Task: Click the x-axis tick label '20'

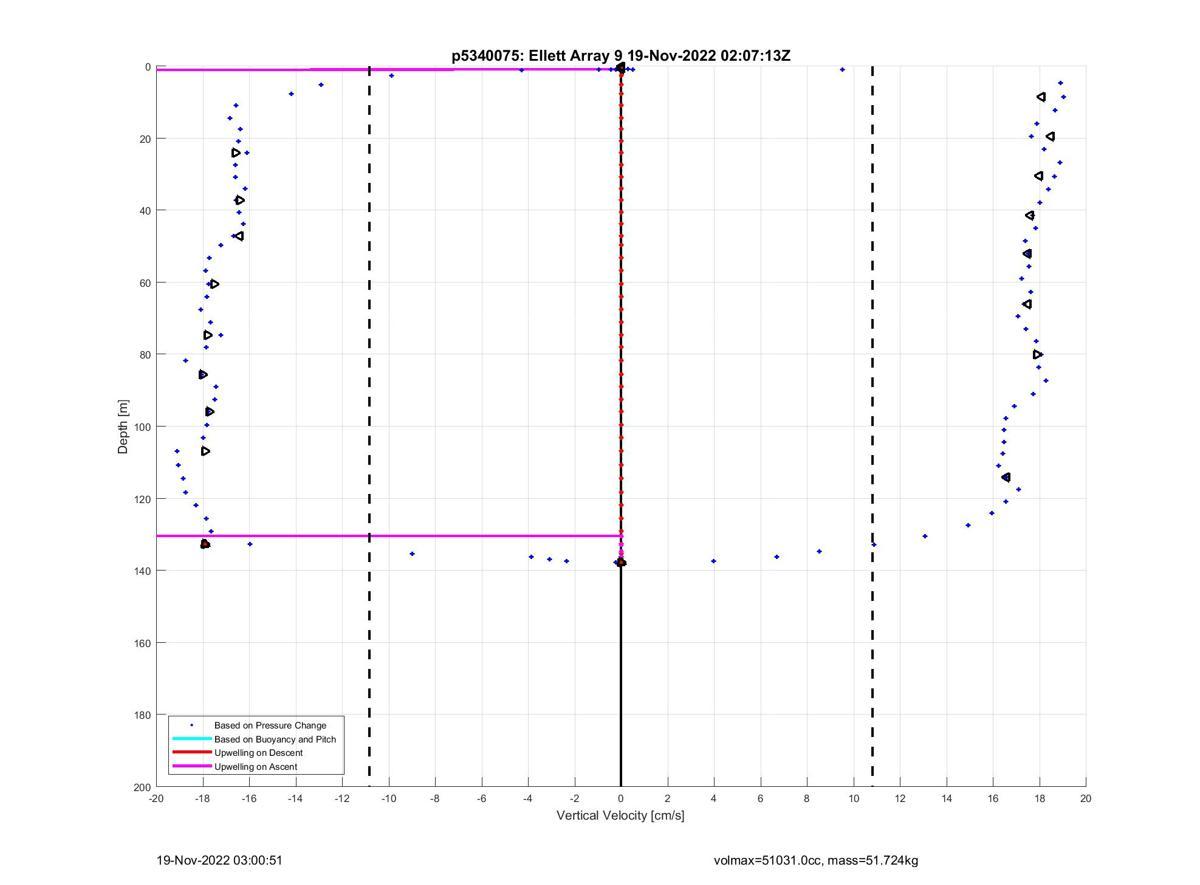Action: (1086, 798)
